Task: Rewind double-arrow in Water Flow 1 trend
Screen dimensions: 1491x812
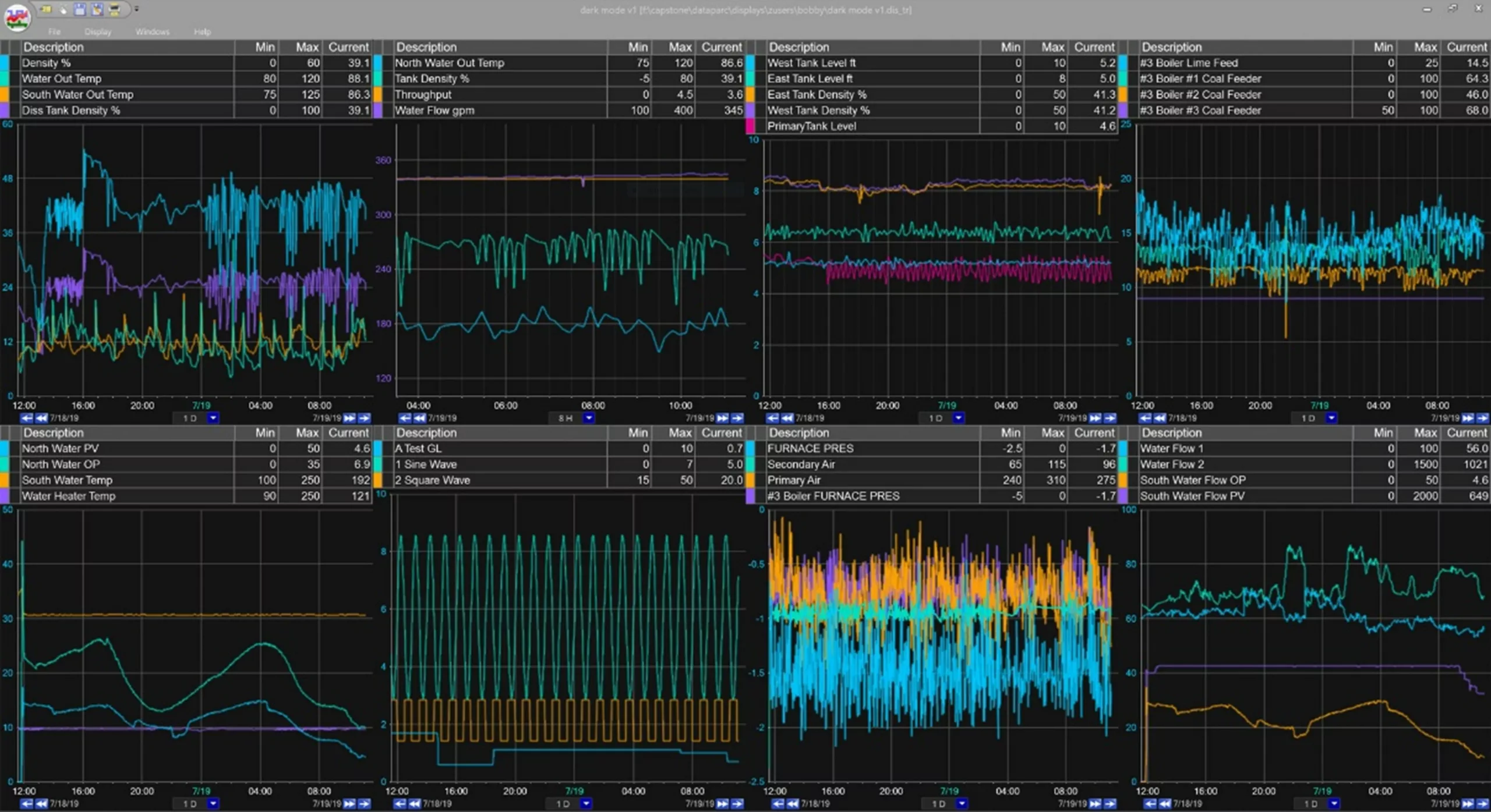Action: click(x=1165, y=804)
